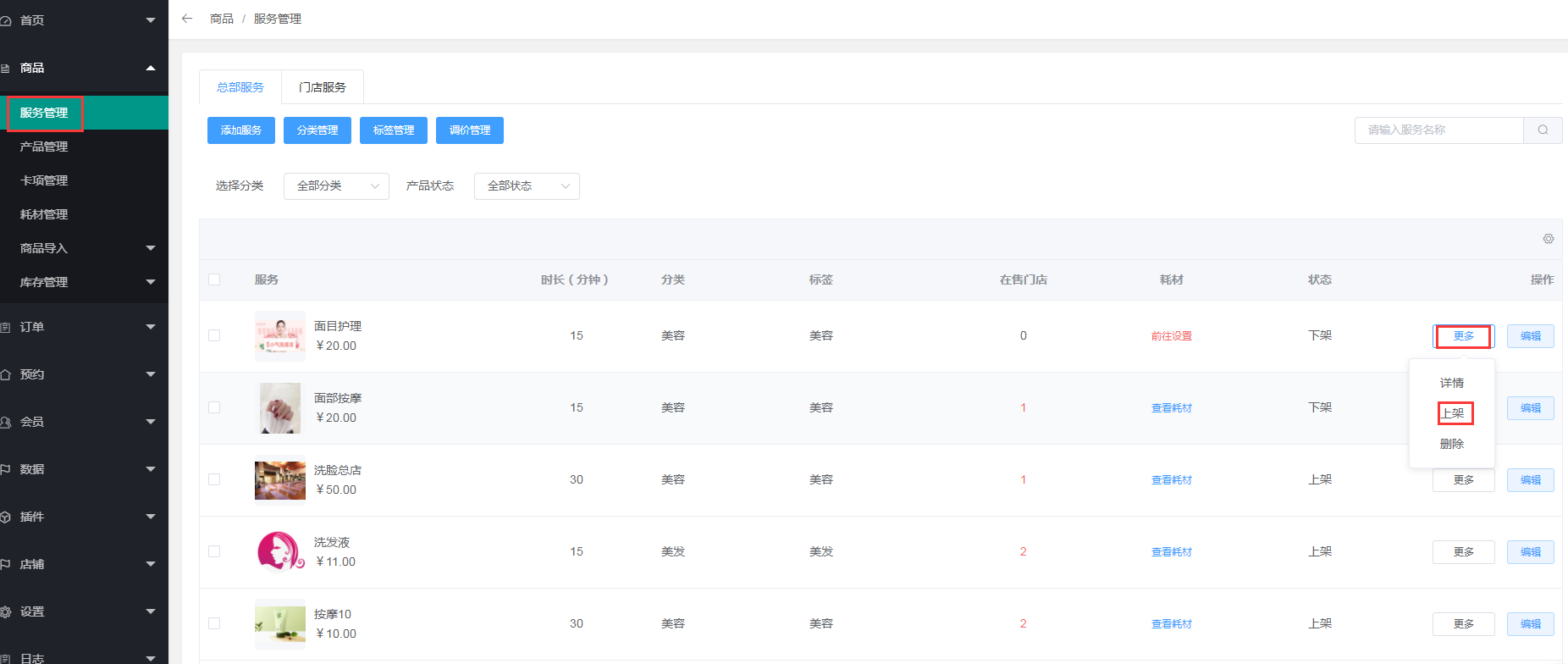Check the 面部按摩 row checkbox
This screenshot has height=664, width=1568.
[214, 407]
